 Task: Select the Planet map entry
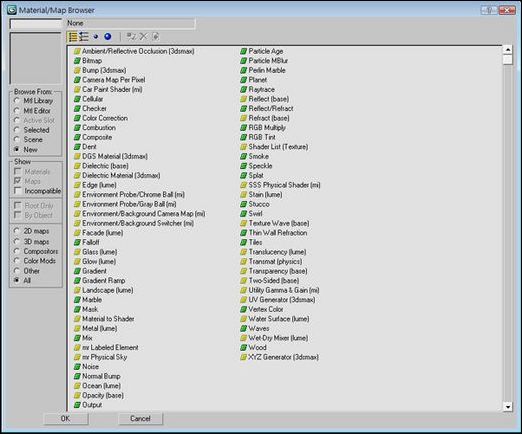pos(258,80)
